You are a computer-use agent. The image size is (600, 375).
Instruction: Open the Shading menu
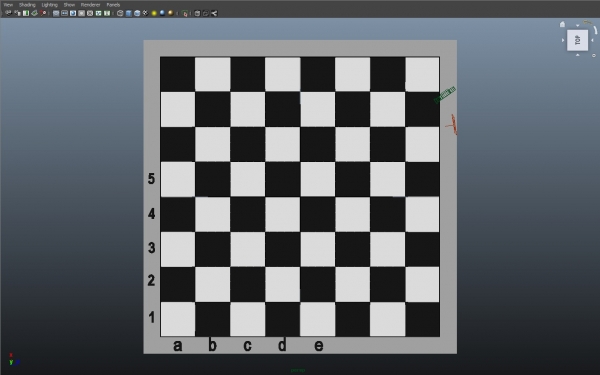click(27, 5)
